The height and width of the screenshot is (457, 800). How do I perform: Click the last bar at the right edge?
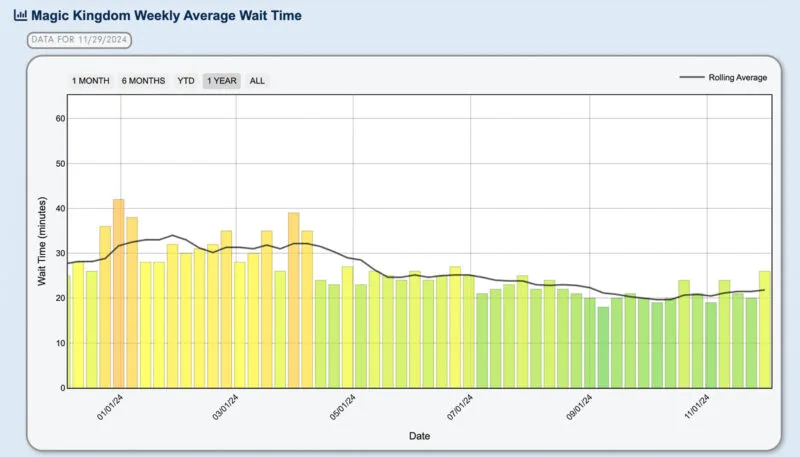click(x=764, y=329)
